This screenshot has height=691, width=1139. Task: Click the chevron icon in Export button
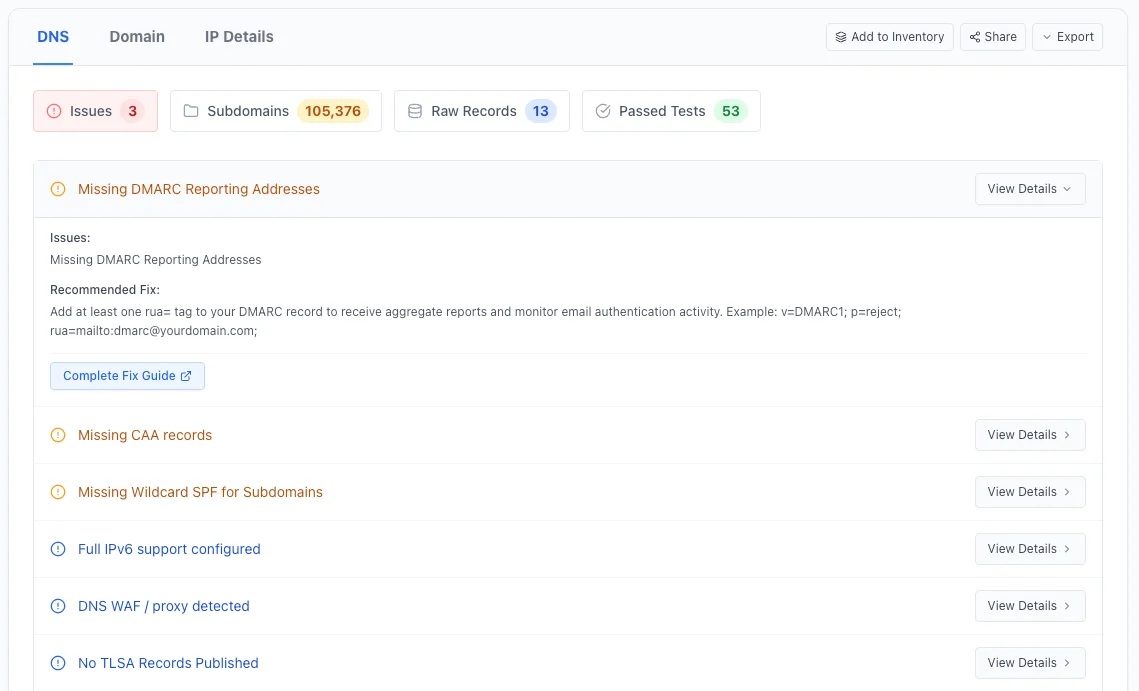[x=1047, y=37]
